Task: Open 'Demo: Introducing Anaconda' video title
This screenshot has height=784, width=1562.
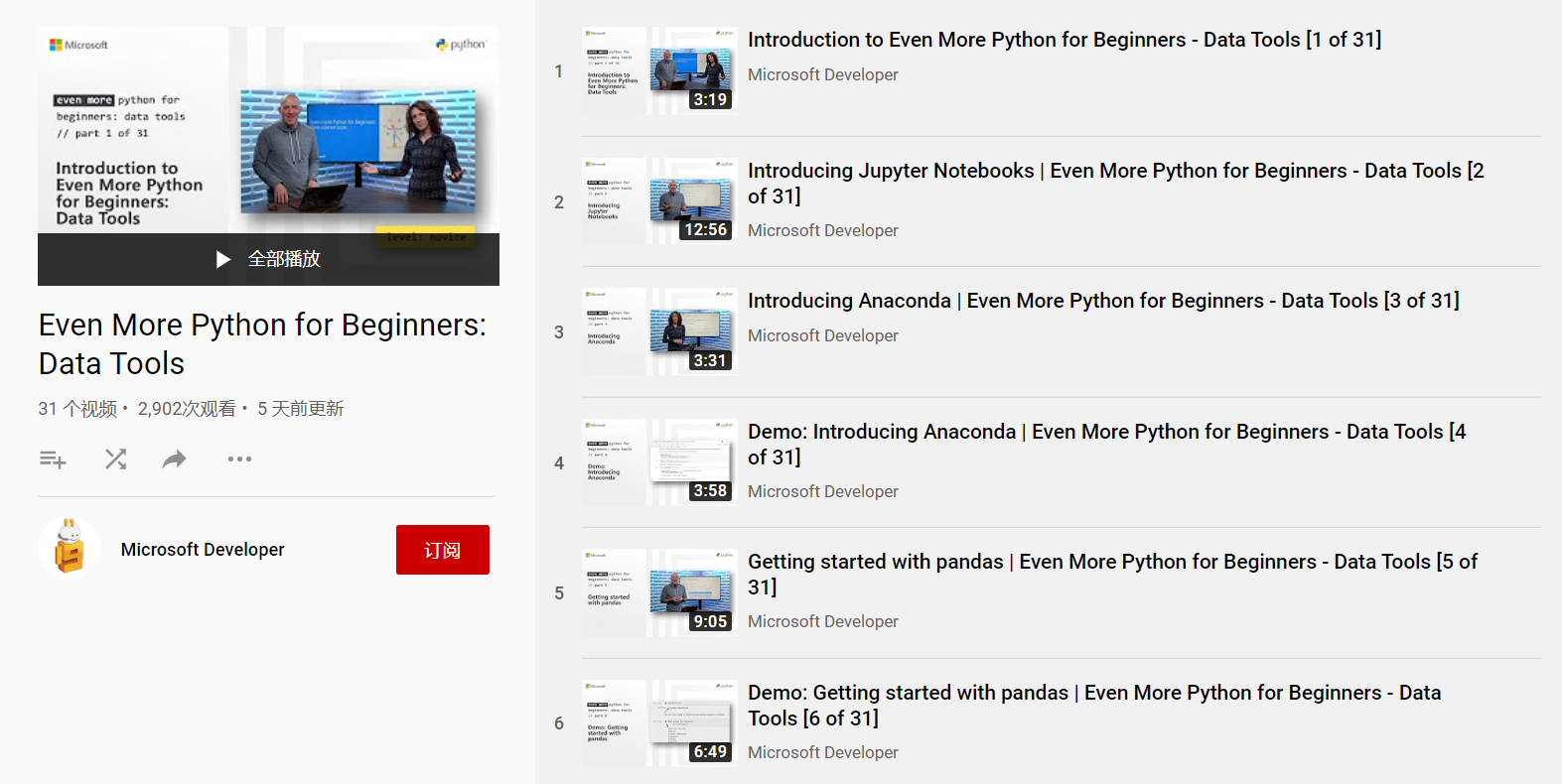Action: click(1107, 445)
